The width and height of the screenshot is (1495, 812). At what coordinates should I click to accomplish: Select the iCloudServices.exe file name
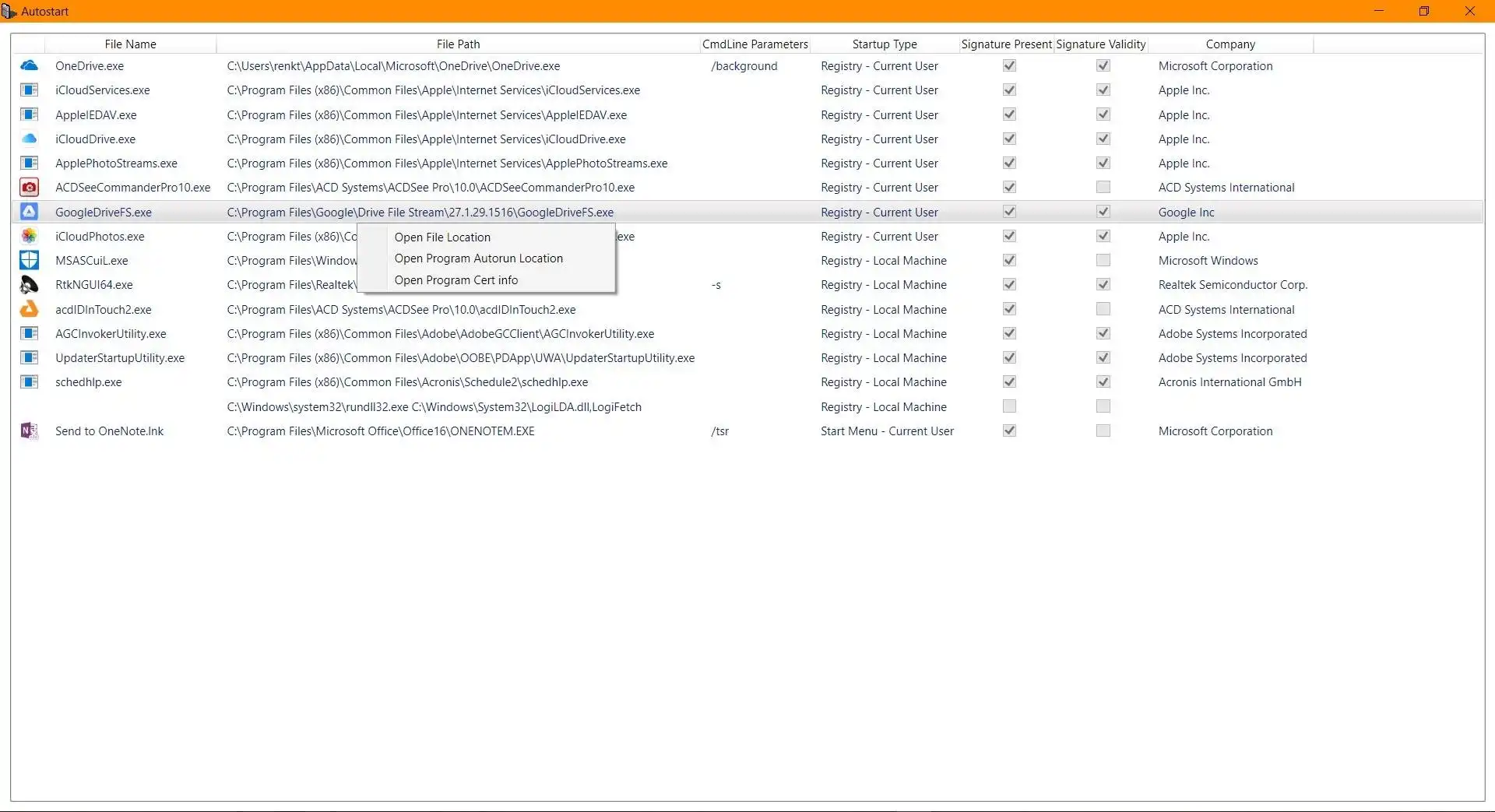click(103, 90)
